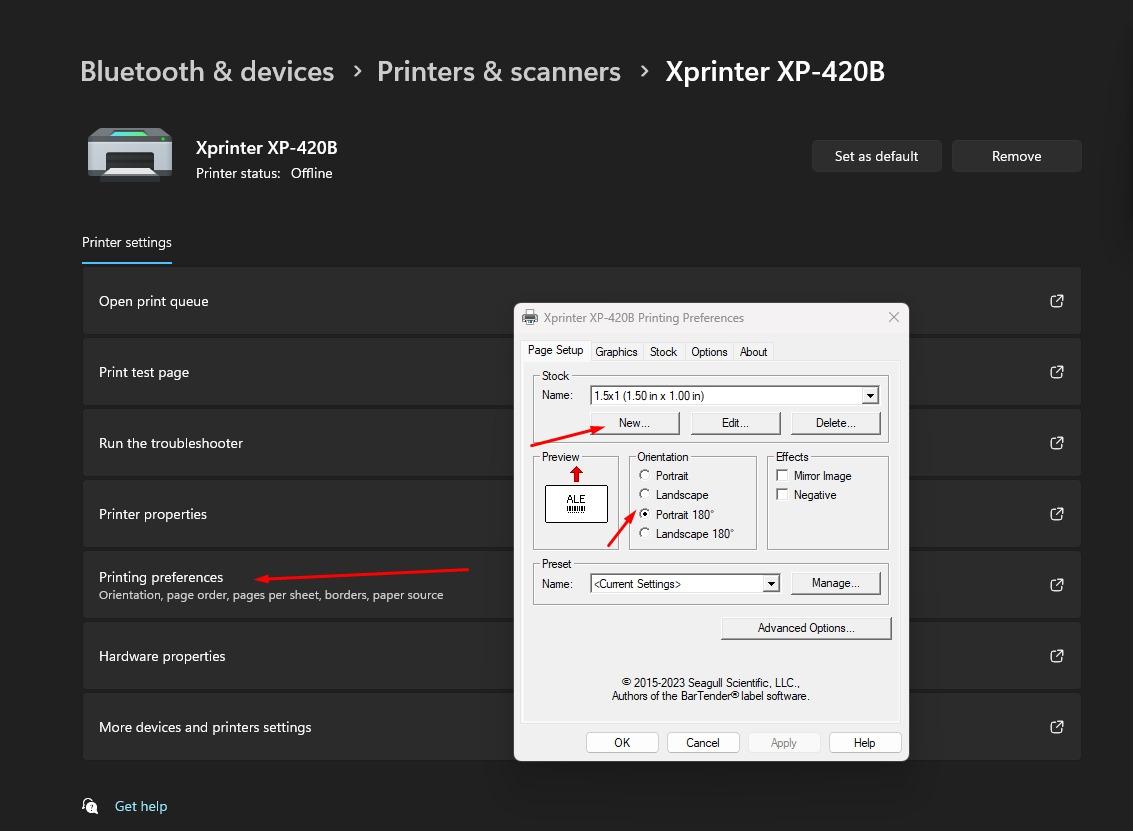Open Printer properties row
Image resolution: width=1133 pixels, height=831 pixels.
(582, 514)
